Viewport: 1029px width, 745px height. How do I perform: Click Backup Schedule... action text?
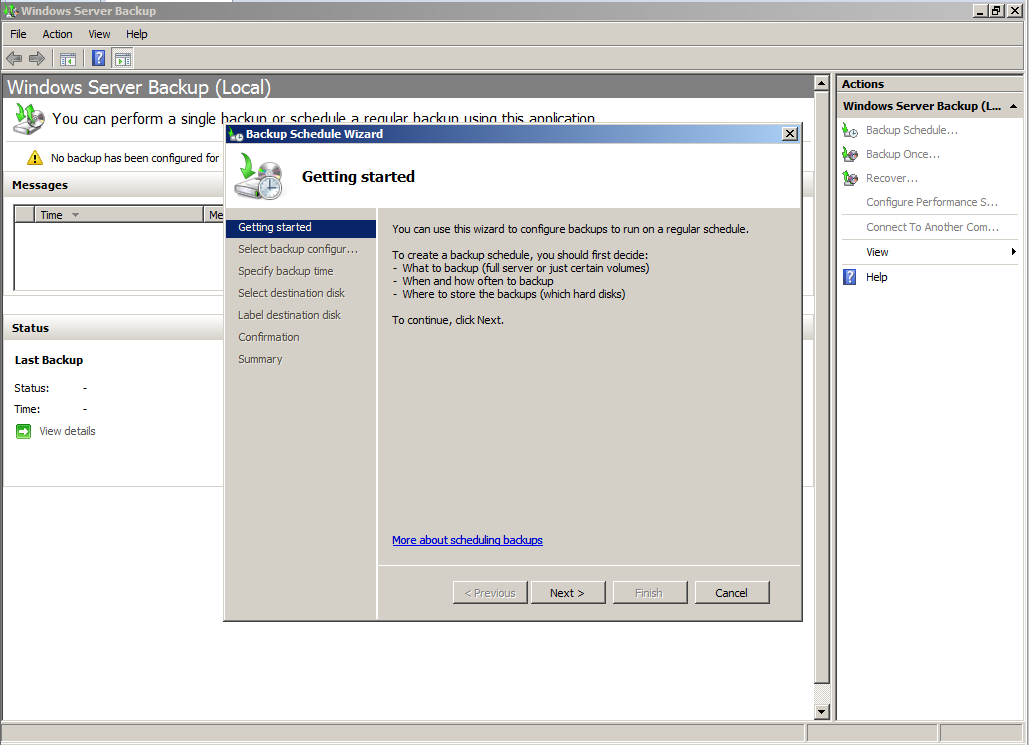pos(912,131)
